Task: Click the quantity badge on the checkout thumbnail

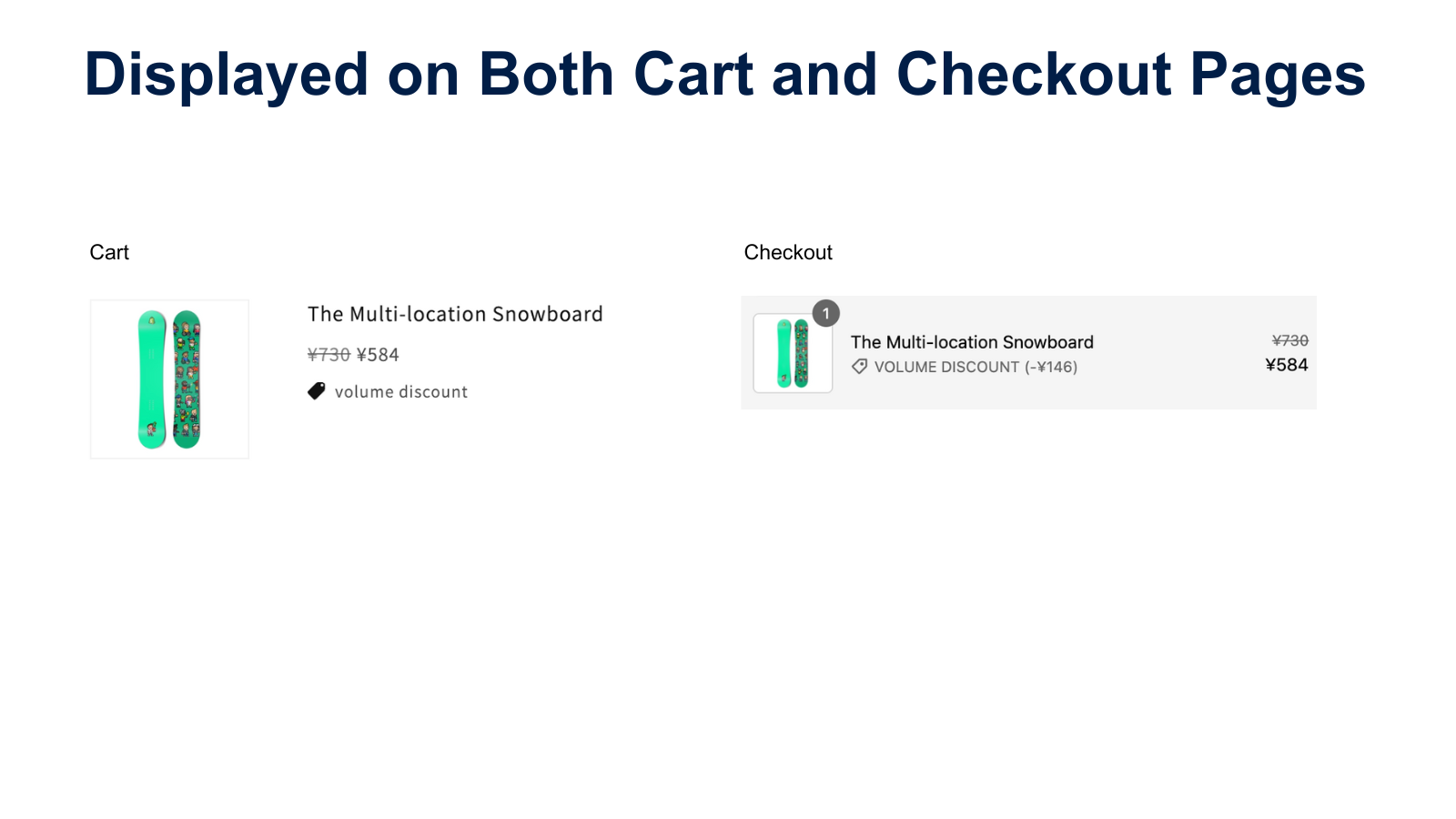Action: [824, 313]
